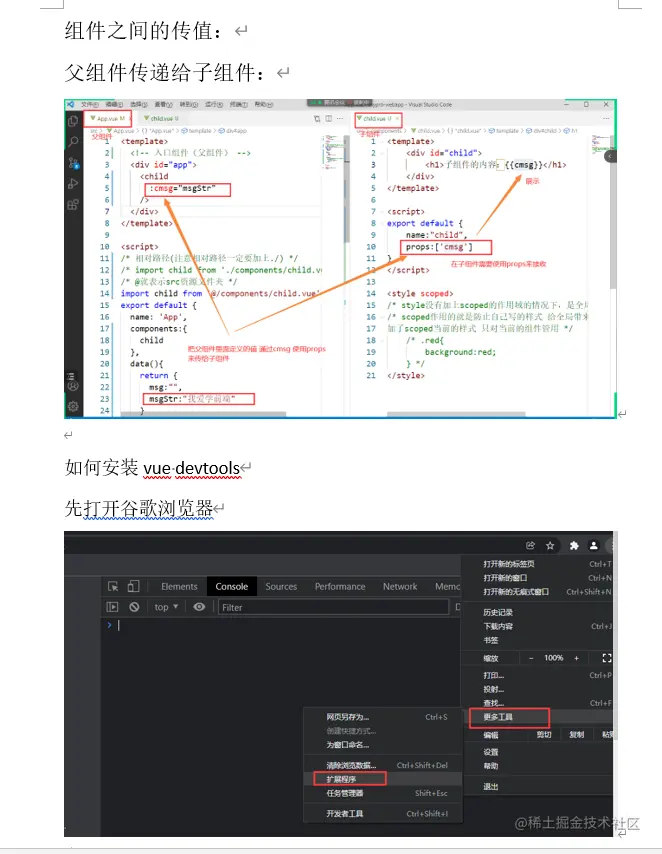
Task: Open the Elements tab in DevTools
Action: point(179,587)
